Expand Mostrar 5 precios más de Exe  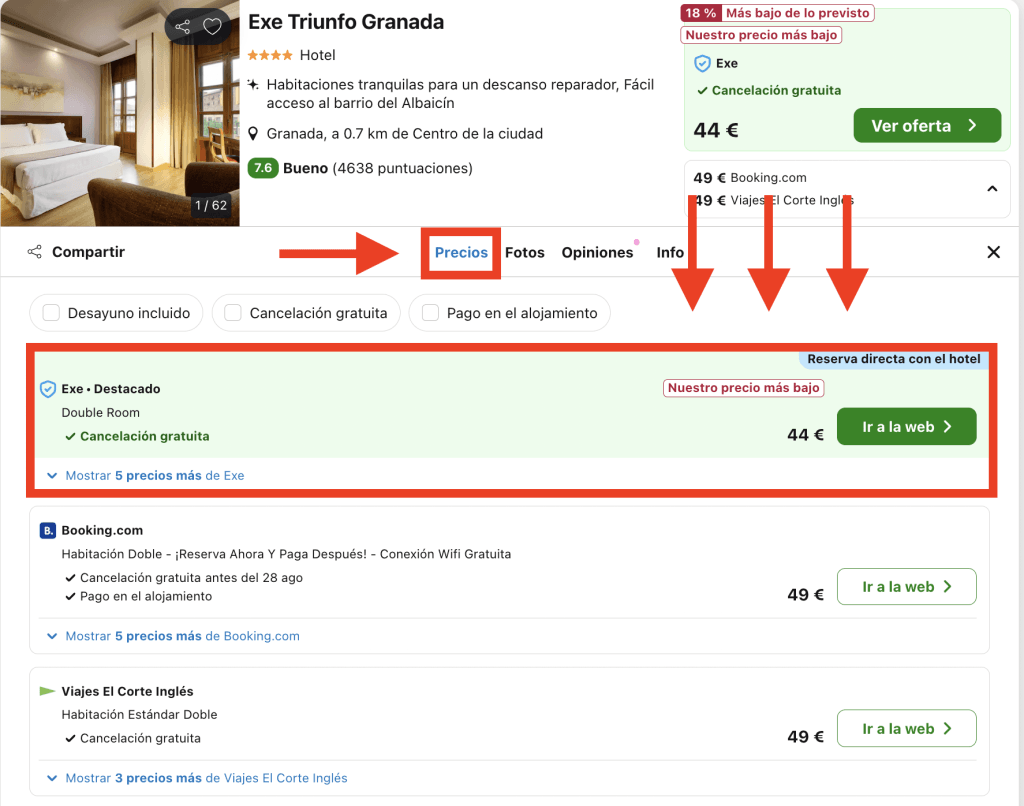(x=154, y=476)
